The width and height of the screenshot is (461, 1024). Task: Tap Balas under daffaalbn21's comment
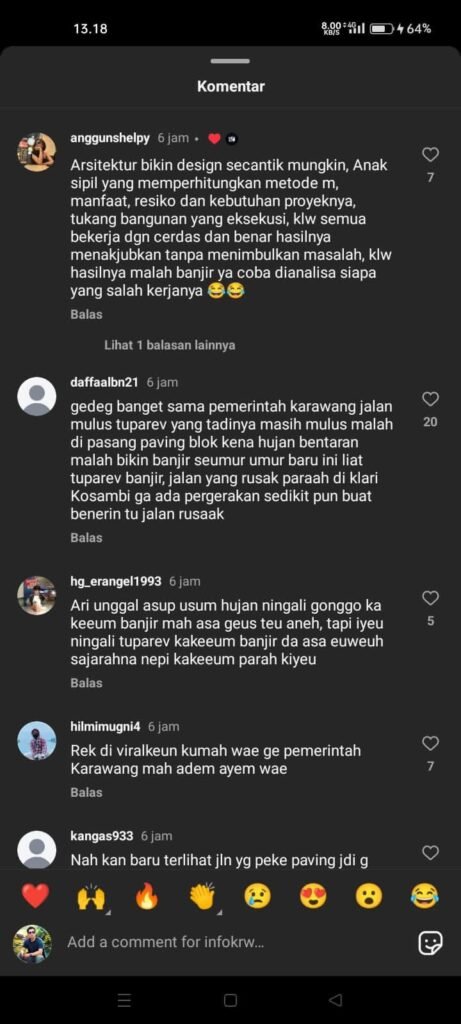pyautogui.click(x=86, y=538)
